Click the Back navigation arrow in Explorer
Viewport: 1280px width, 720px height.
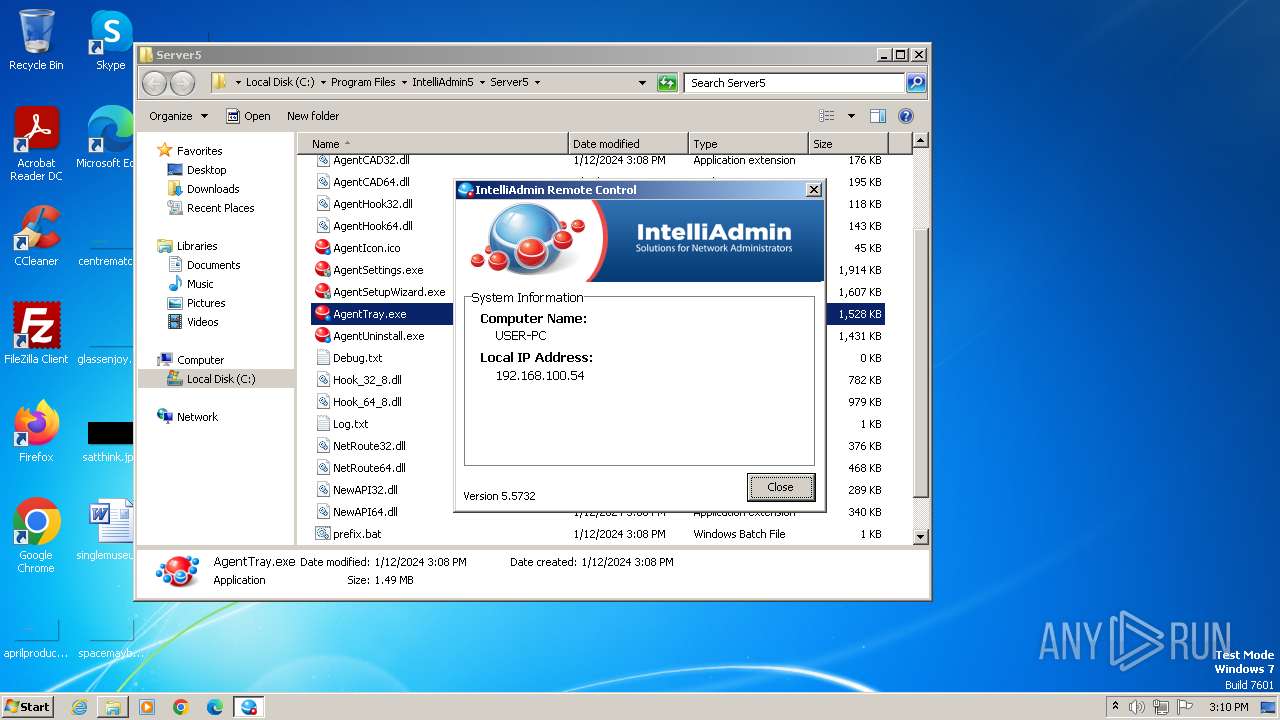(x=155, y=83)
